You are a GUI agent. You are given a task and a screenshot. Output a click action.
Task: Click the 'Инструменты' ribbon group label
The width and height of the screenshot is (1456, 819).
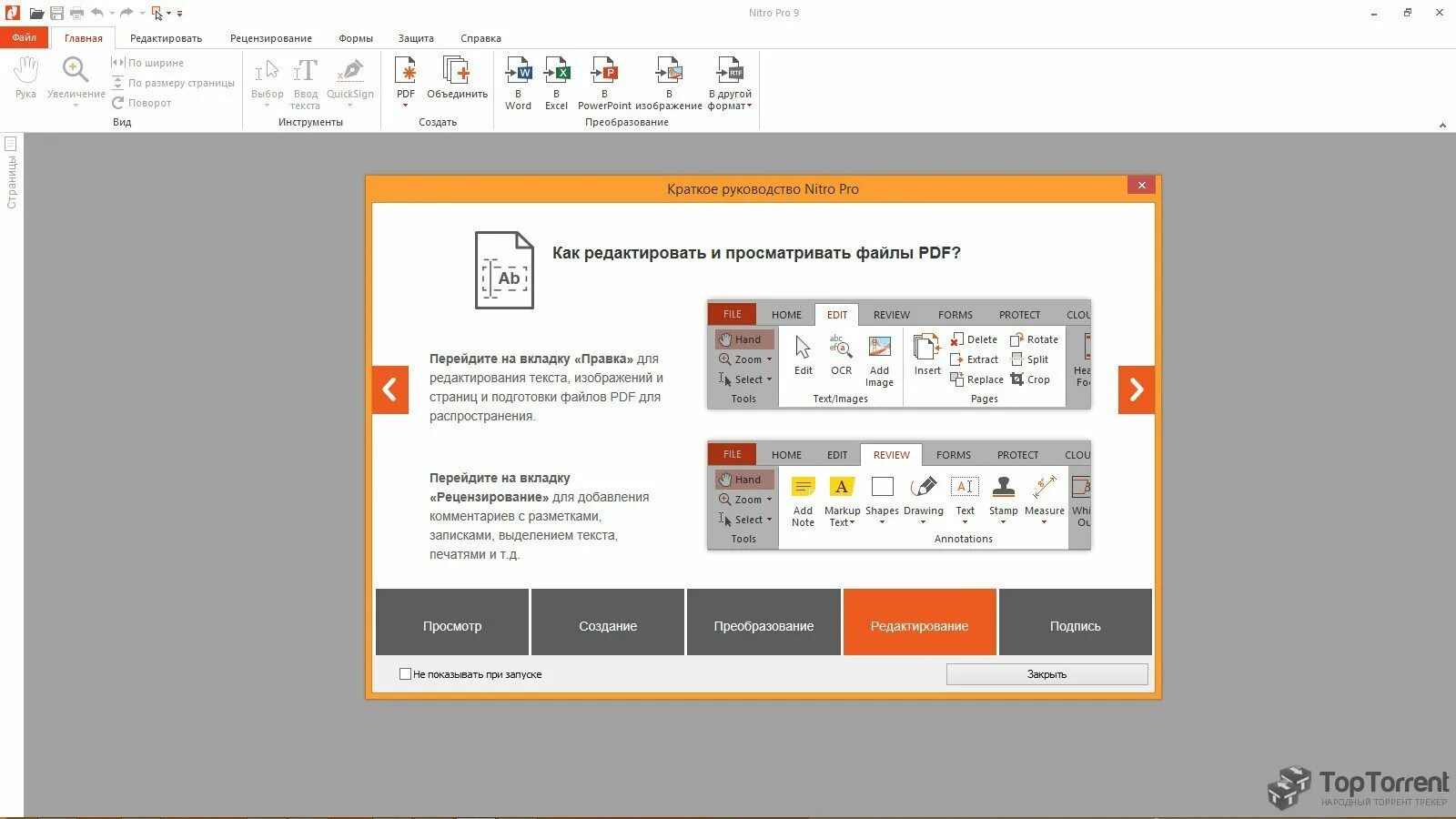(311, 122)
